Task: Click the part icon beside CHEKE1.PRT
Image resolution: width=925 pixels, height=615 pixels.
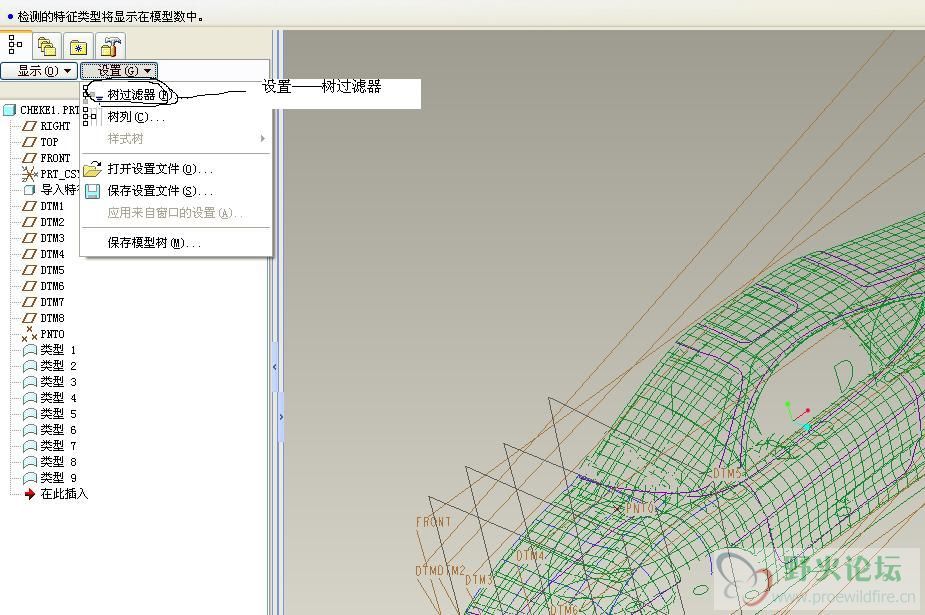Action: coord(9,110)
